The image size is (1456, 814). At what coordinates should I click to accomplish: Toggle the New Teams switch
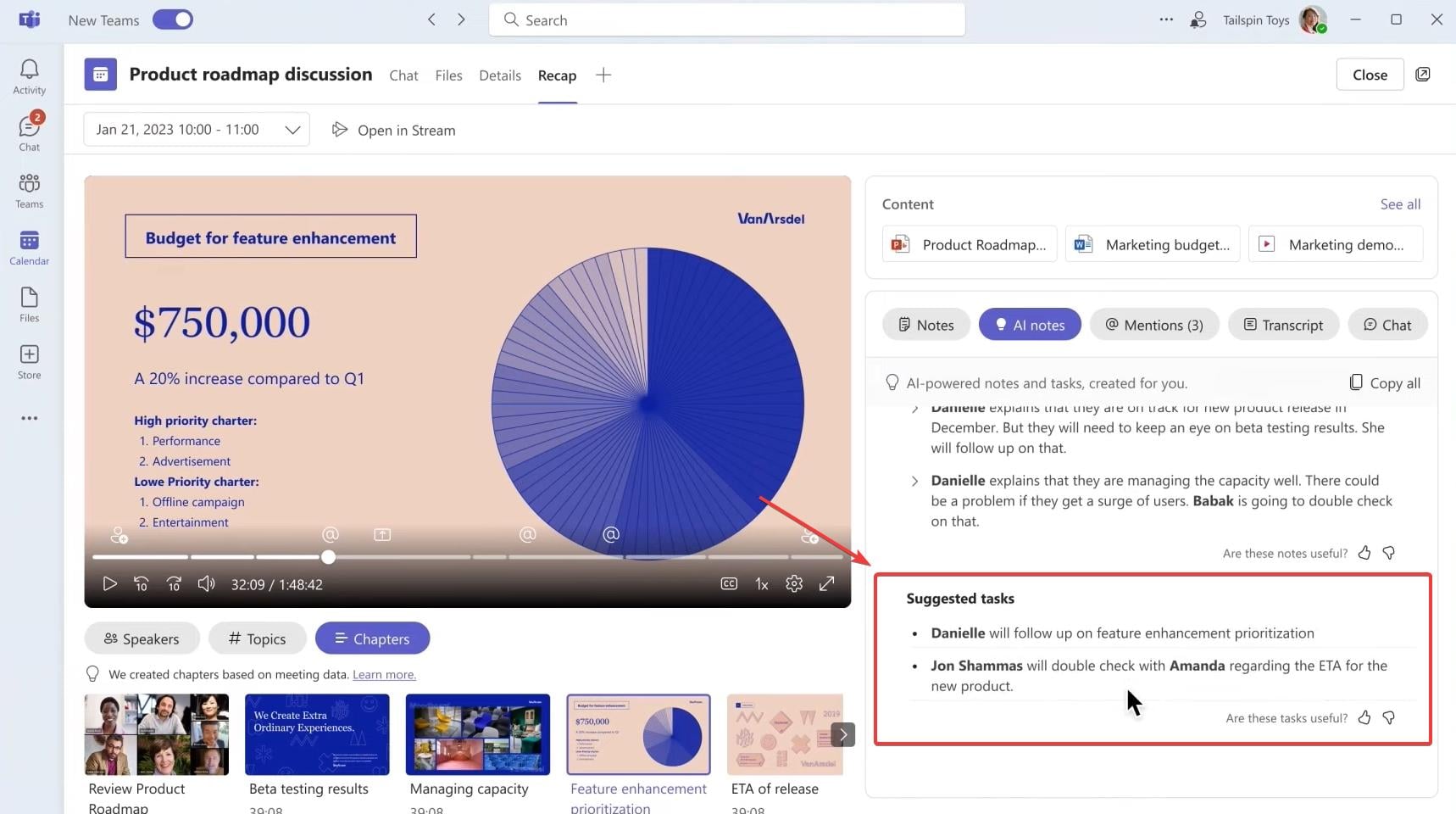pos(173,20)
